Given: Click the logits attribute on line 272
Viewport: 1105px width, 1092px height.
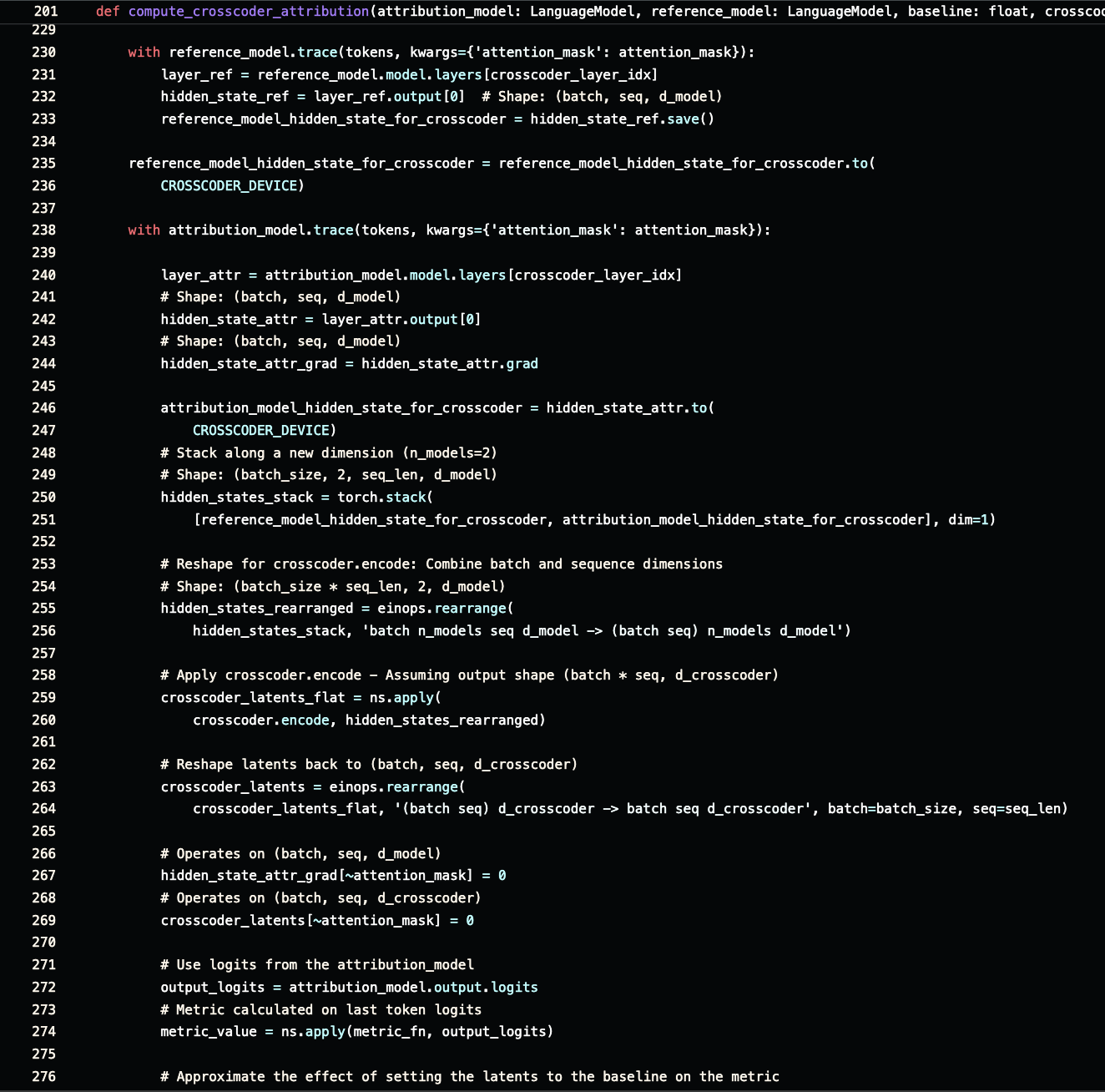Looking at the screenshot, I should tap(516, 987).
